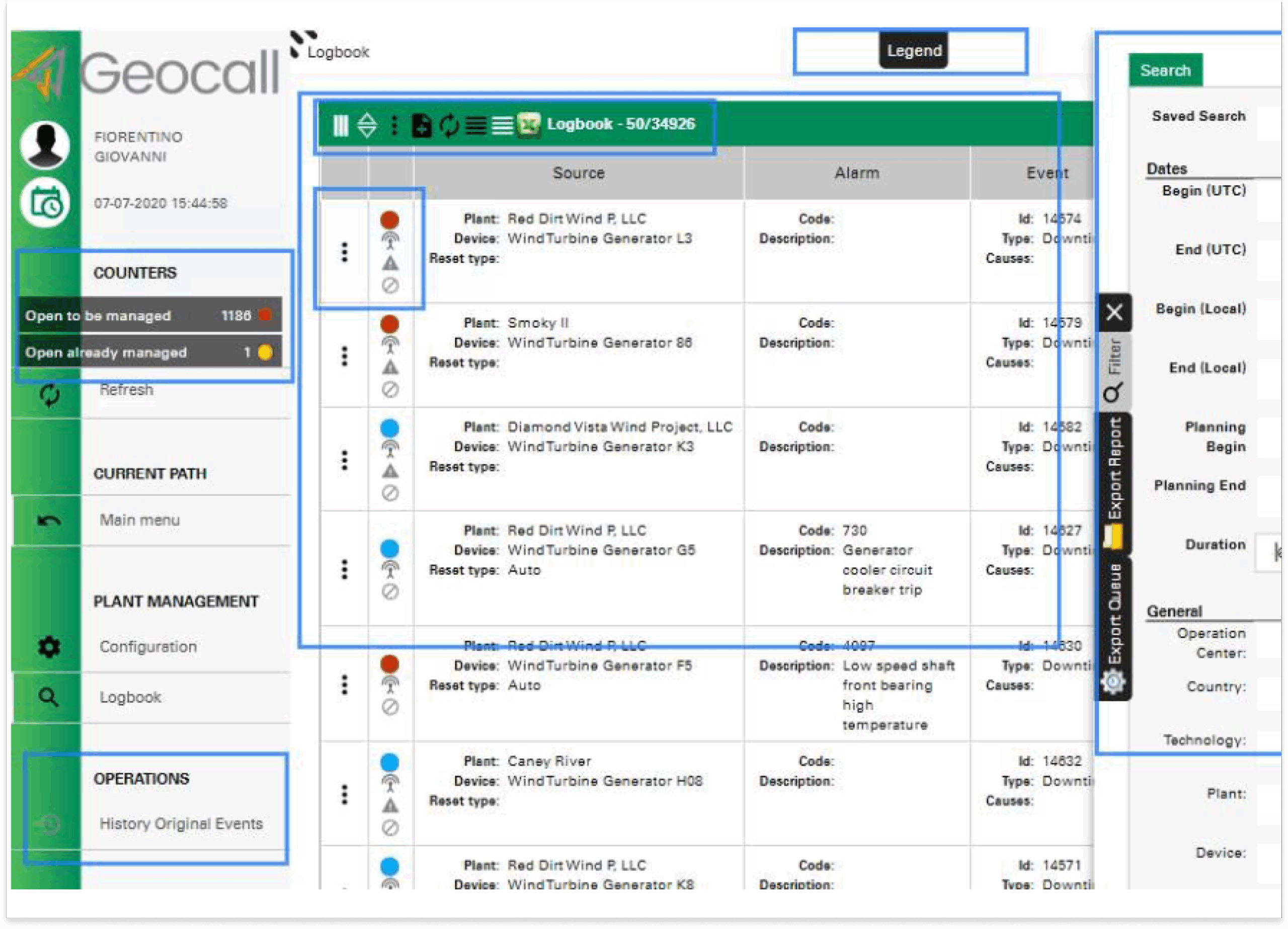Open row menu for Wind Turbine Generator F5
The width and height of the screenshot is (1288, 929).
pyautogui.click(x=344, y=685)
